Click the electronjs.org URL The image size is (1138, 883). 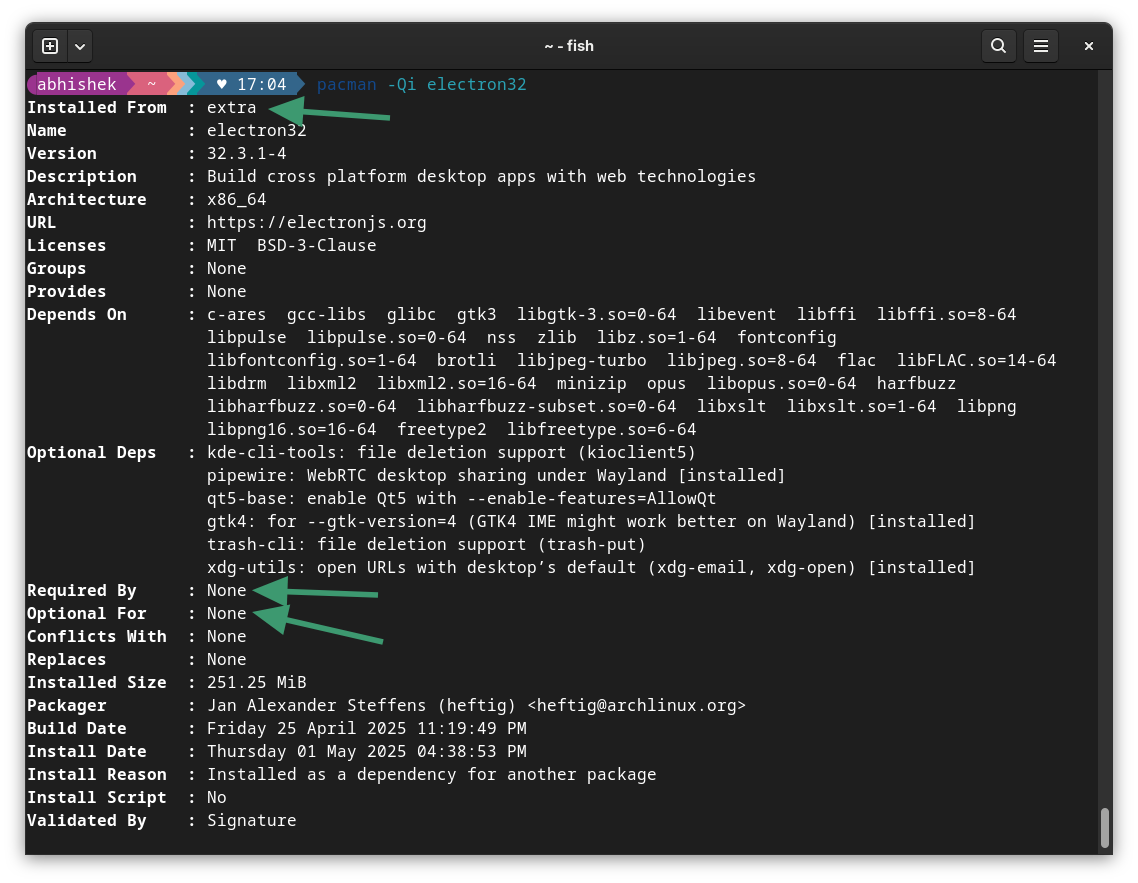(x=316, y=222)
